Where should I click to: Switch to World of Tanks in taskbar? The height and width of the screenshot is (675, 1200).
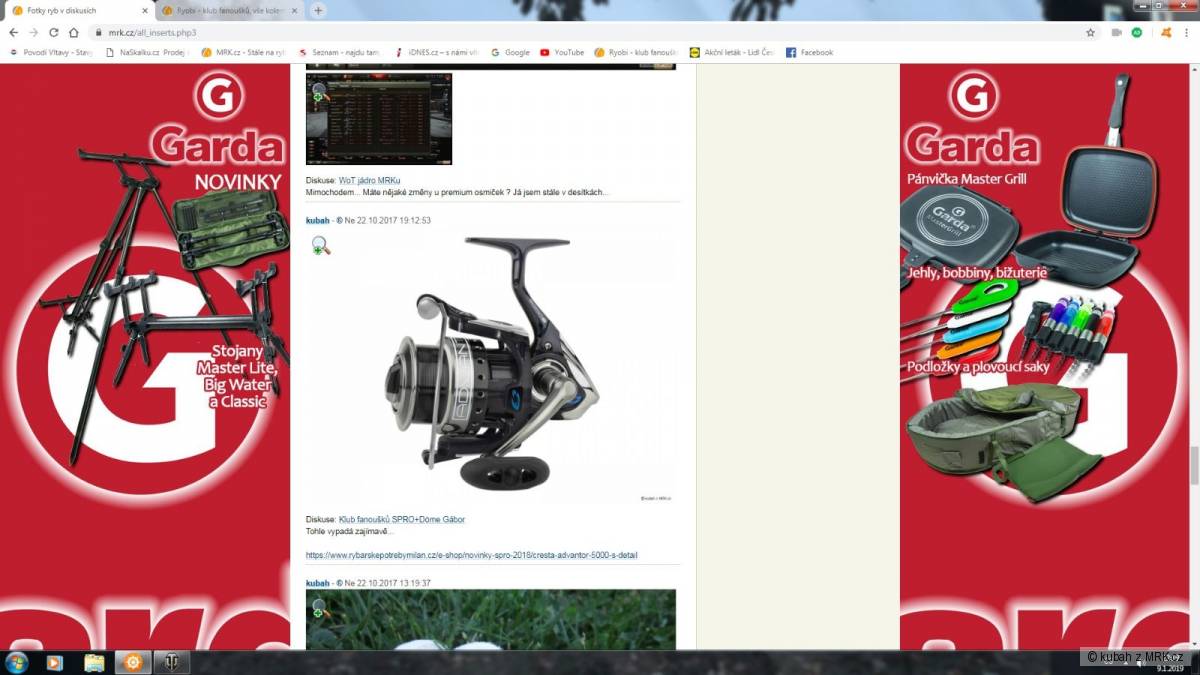point(171,662)
